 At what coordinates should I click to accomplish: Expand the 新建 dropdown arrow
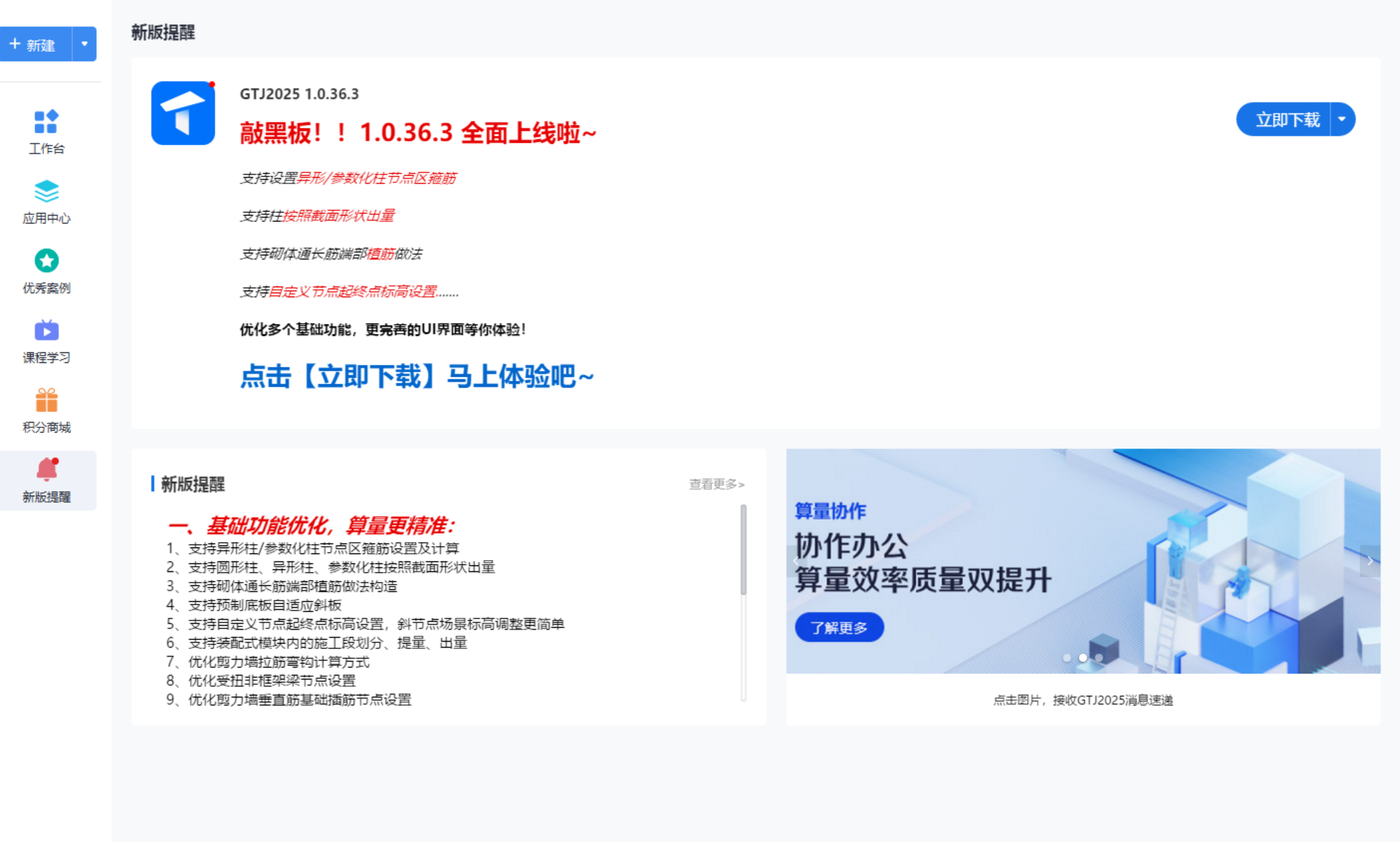[x=84, y=44]
